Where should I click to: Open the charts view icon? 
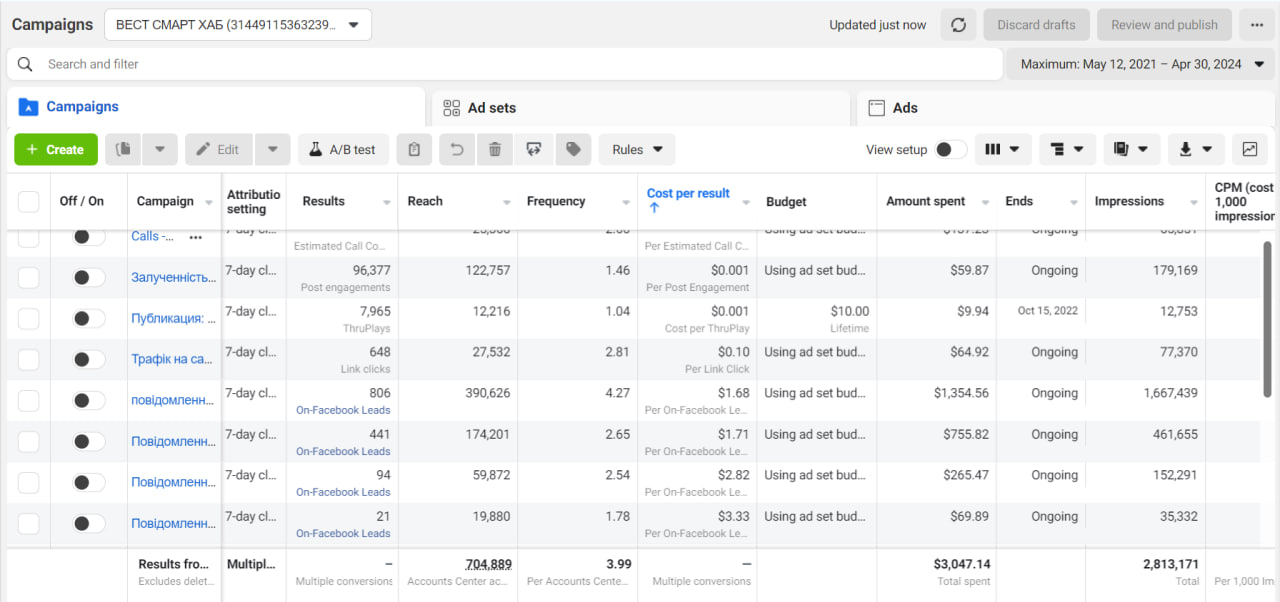click(x=1250, y=149)
